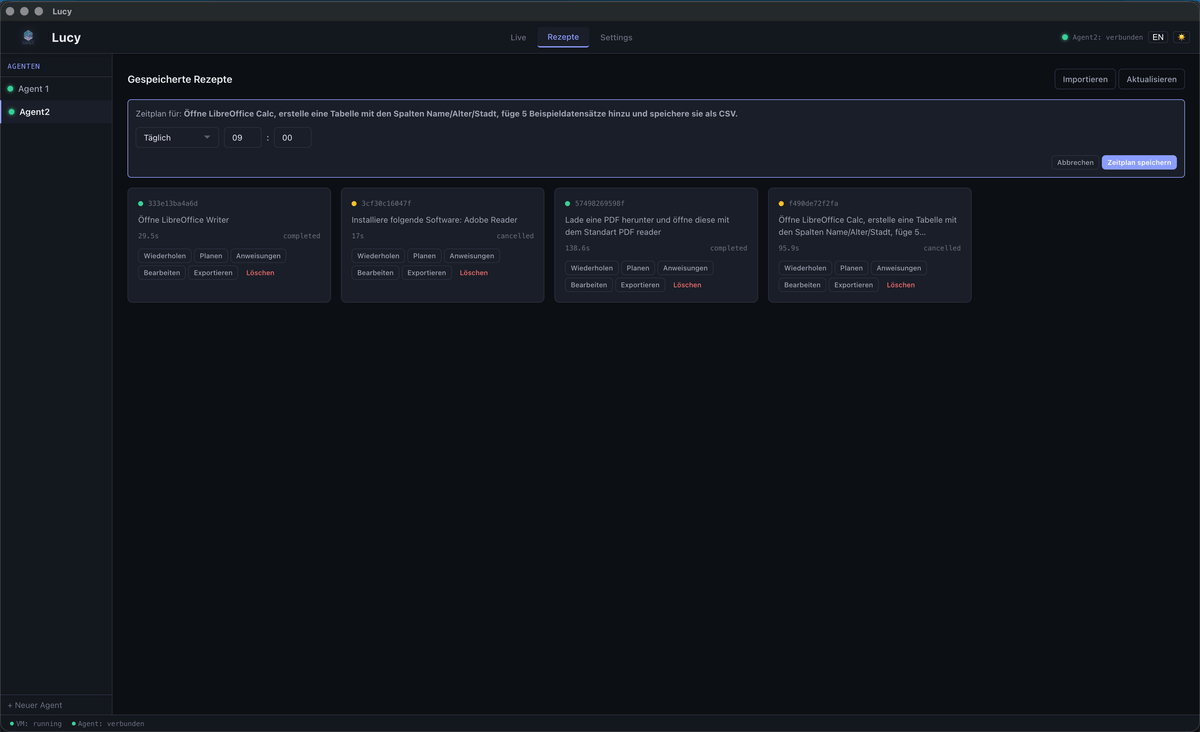
Task: Switch language with the EN button
Action: (x=1157, y=37)
